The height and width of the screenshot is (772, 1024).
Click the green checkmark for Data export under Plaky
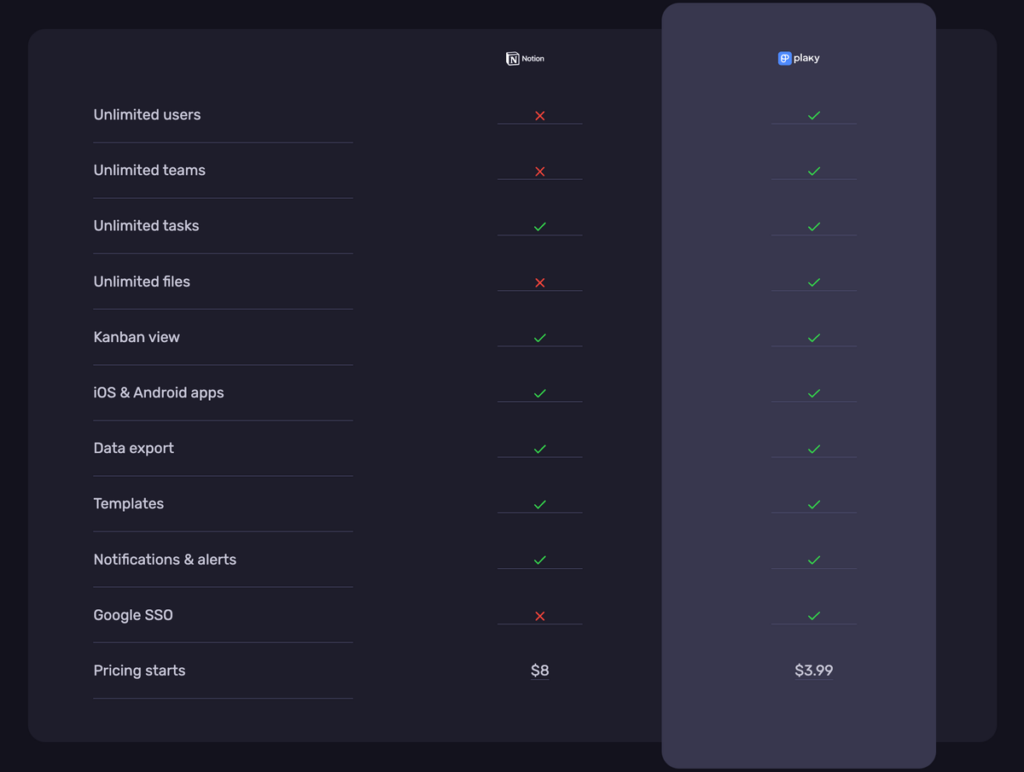813,447
